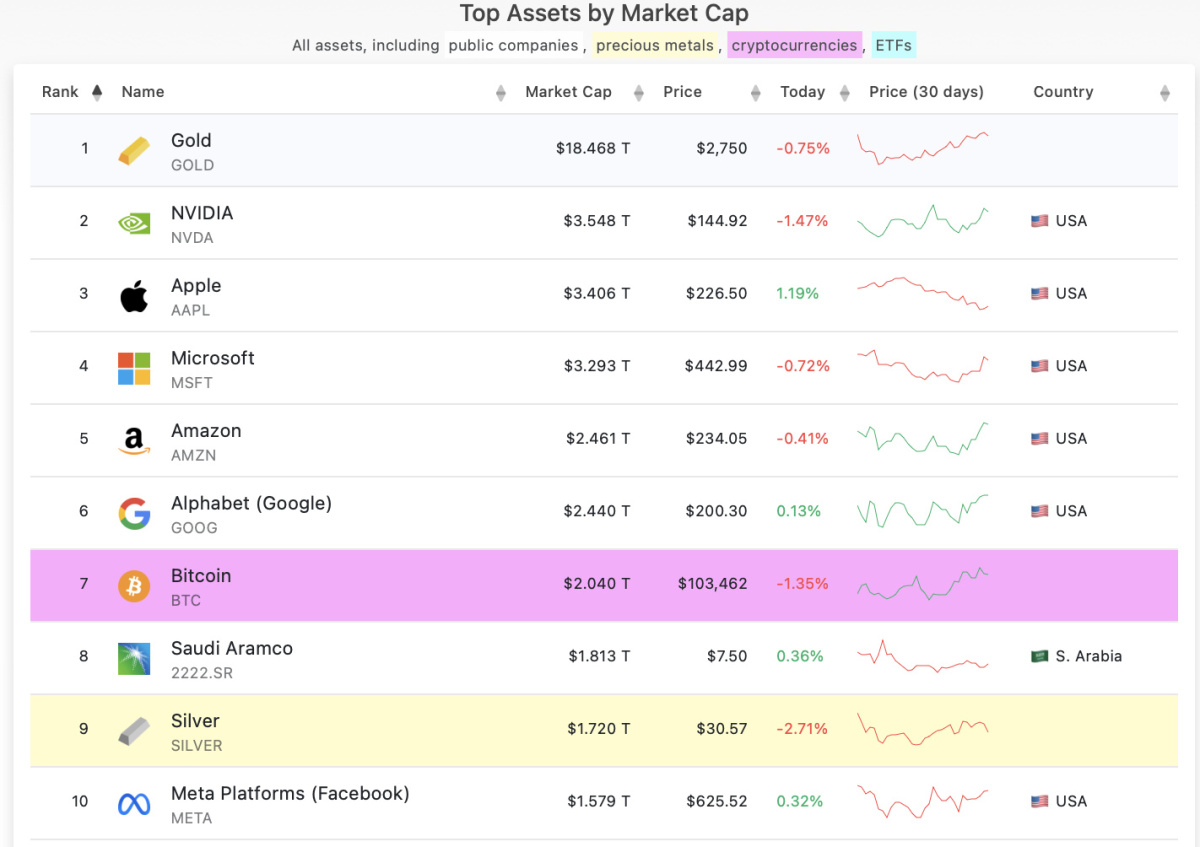The width and height of the screenshot is (1200, 847).
Task: Click the Saudi Aramco logo icon
Action: [134, 658]
